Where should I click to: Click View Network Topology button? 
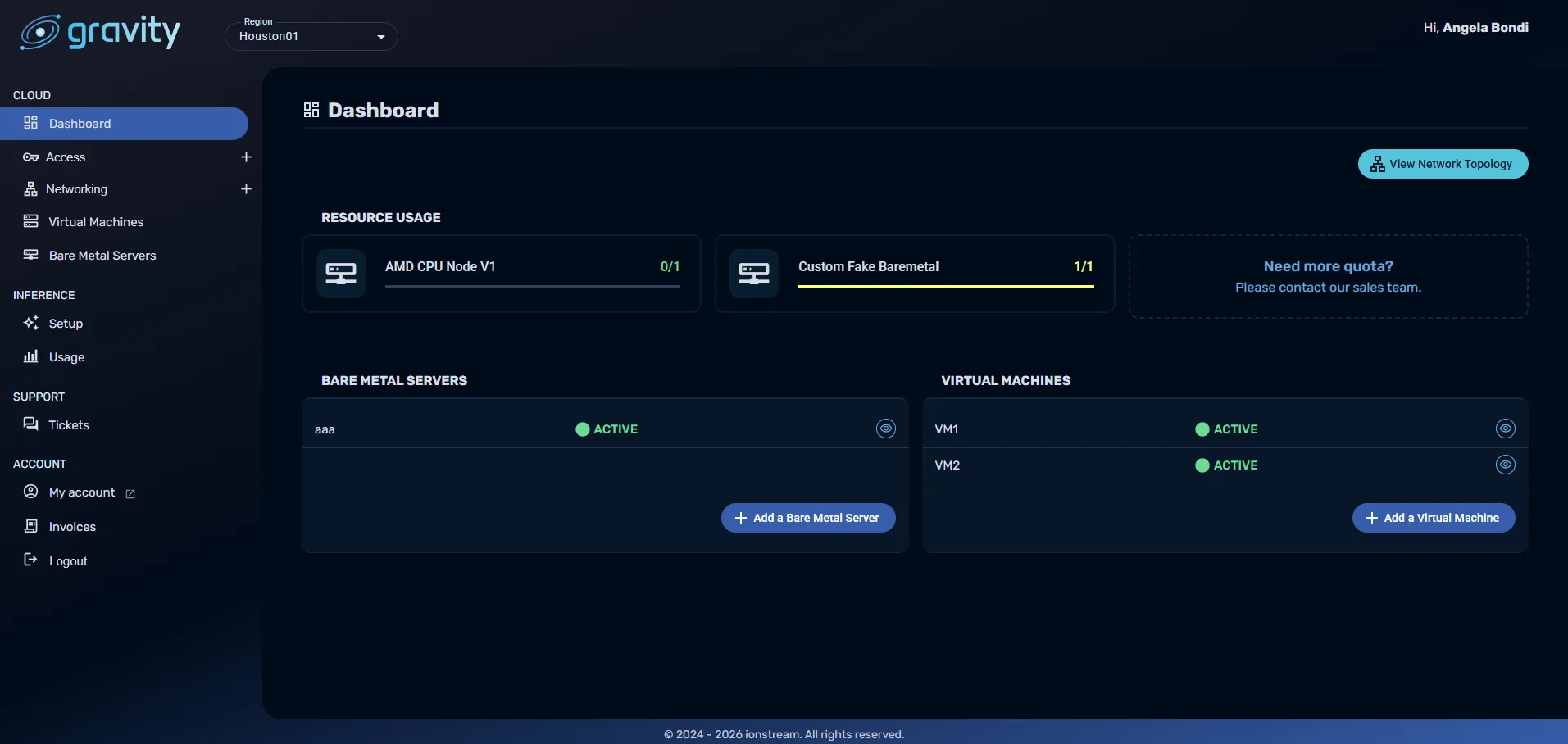coord(1443,164)
